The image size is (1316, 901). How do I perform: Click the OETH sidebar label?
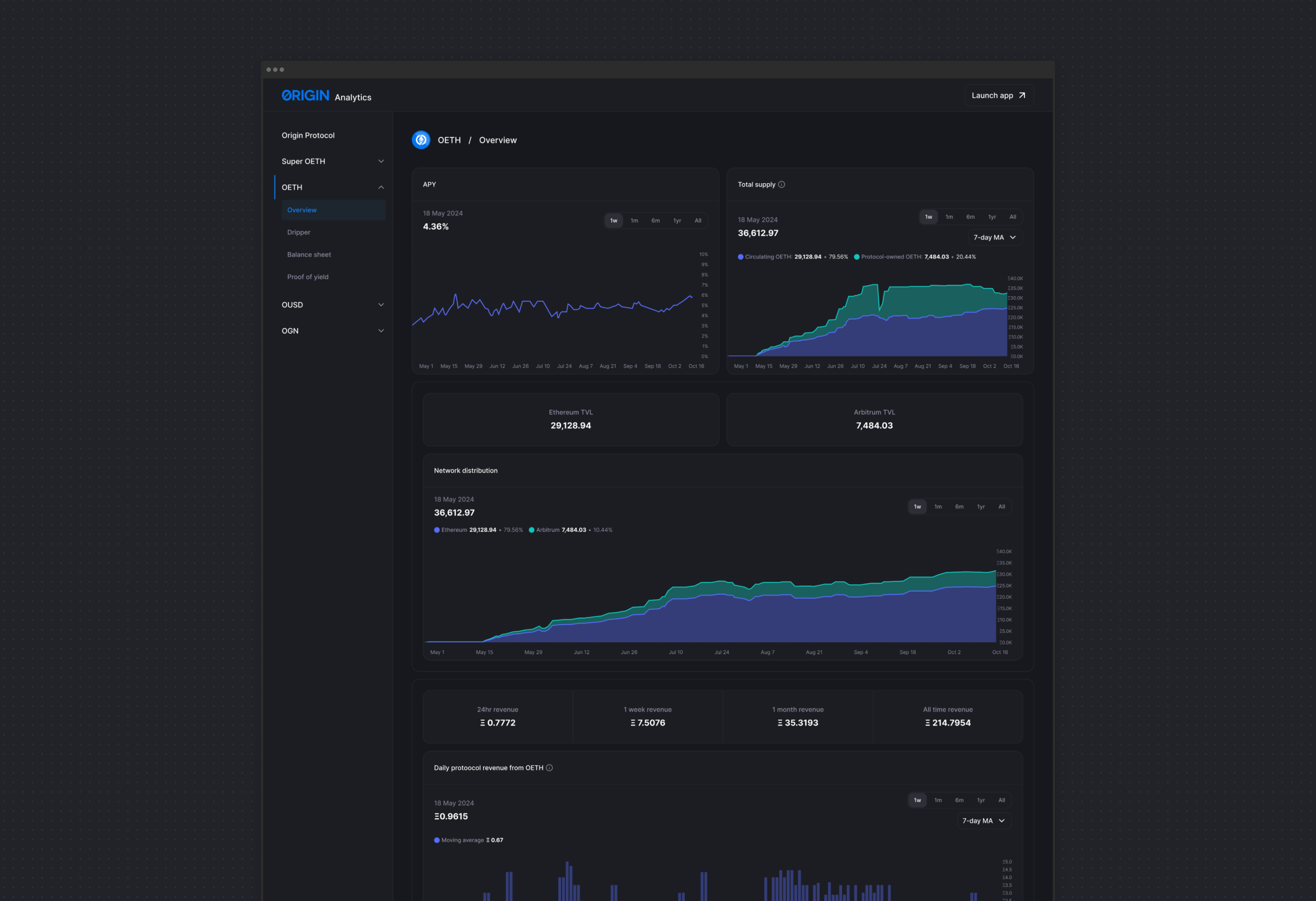(x=292, y=188)
